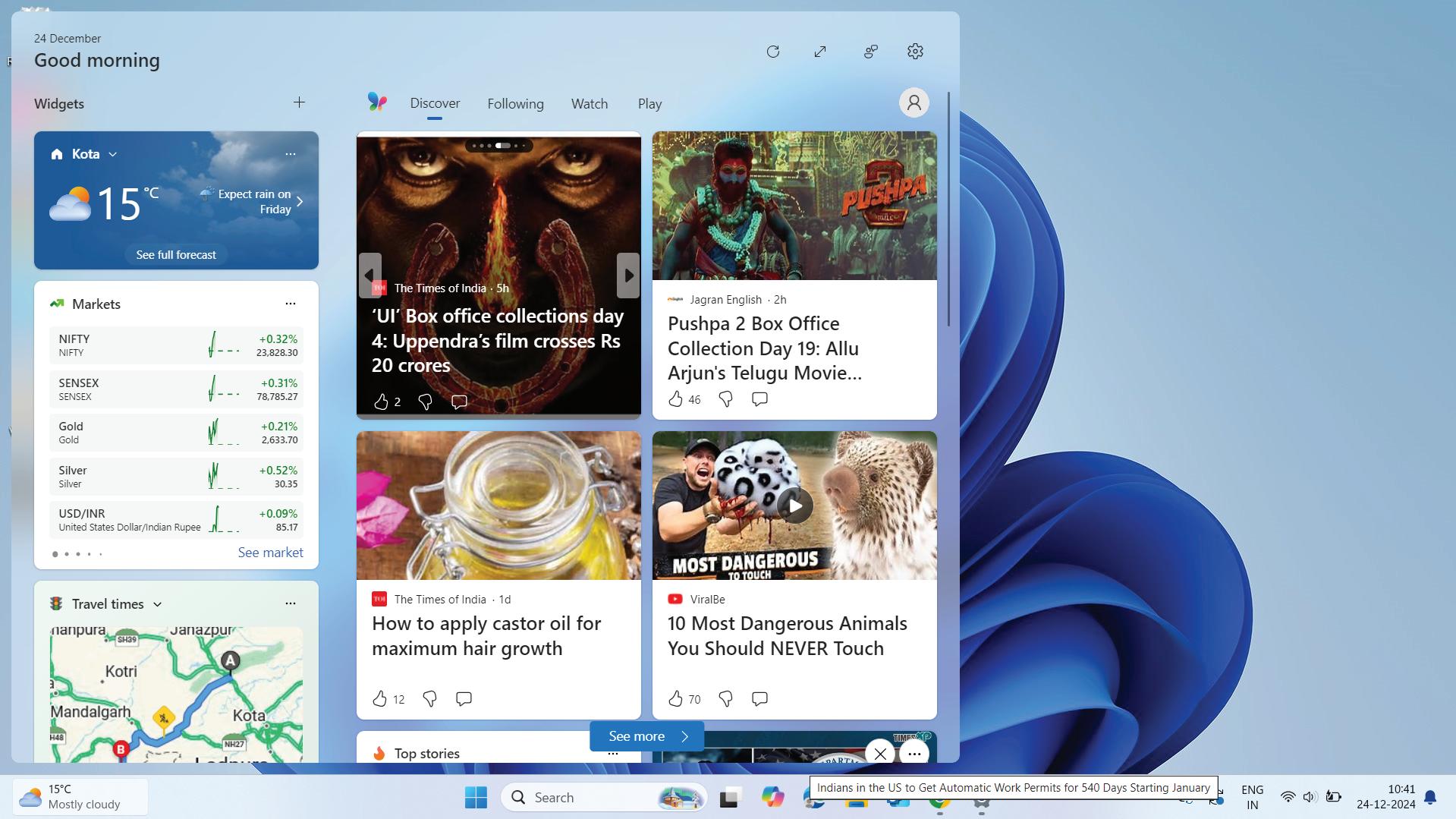The image size is (1456, 819).
Task: Refresh the widgets feed
Action: 773,52
